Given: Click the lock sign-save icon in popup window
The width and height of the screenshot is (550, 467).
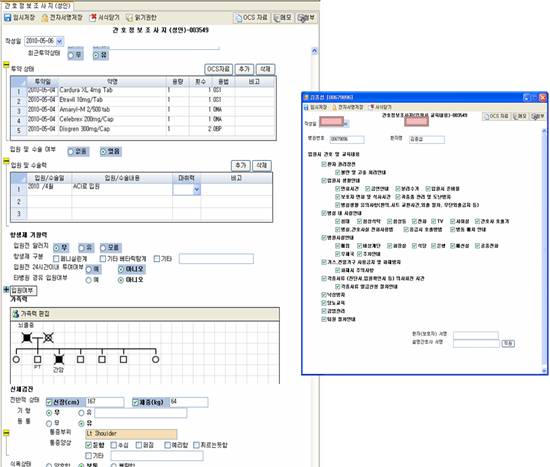Looking at the screenshot, I should tap(334, 107).
